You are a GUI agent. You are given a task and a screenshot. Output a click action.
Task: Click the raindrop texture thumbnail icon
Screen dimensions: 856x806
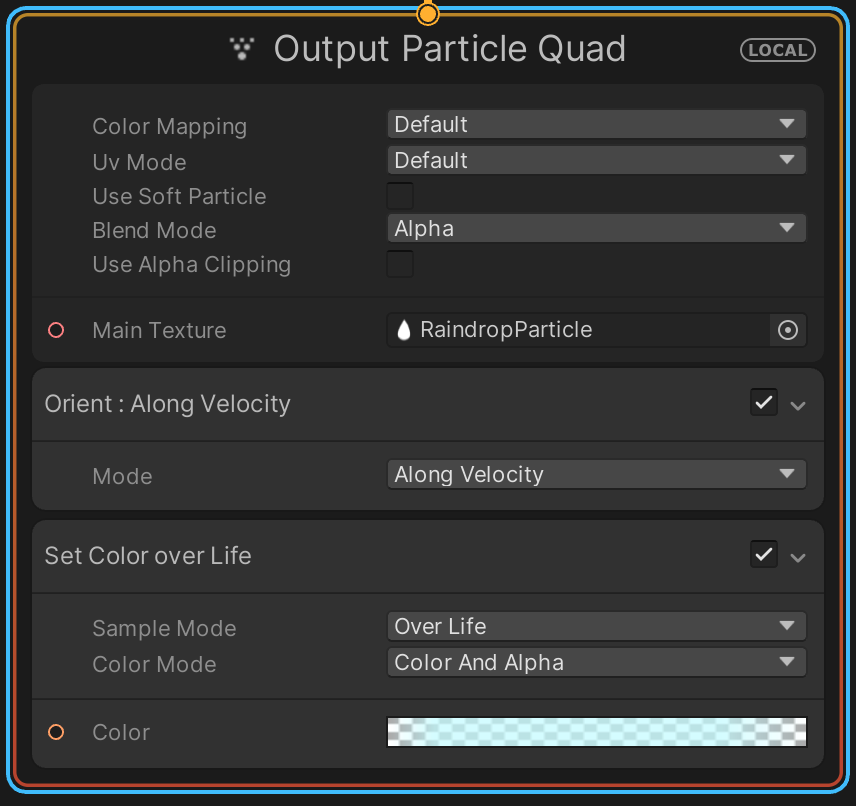[x=404, y=331]
